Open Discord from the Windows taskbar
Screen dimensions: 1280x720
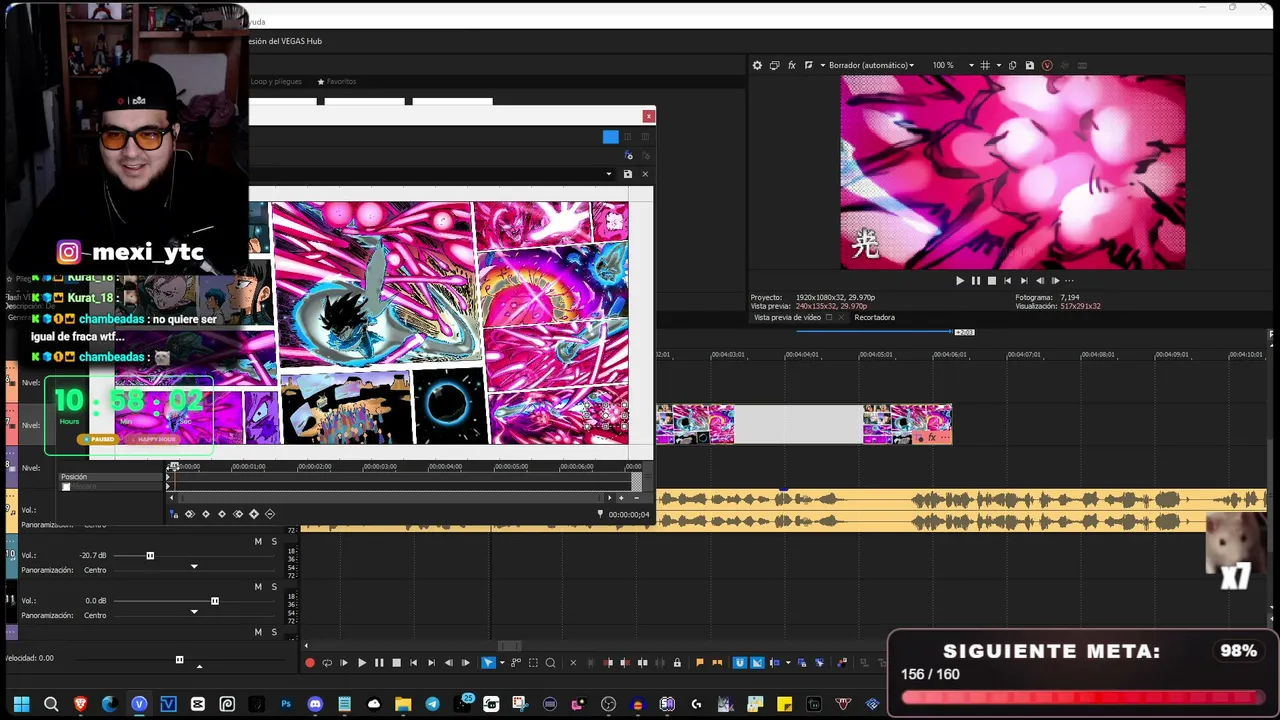coord(315,705)
